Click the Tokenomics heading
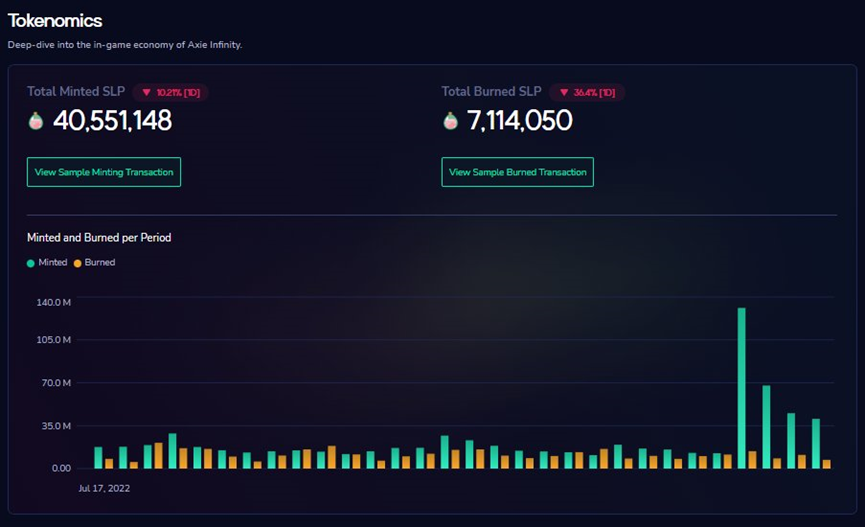Image resolution: width=865 pixels, height=527 pixels. [55, 20]
